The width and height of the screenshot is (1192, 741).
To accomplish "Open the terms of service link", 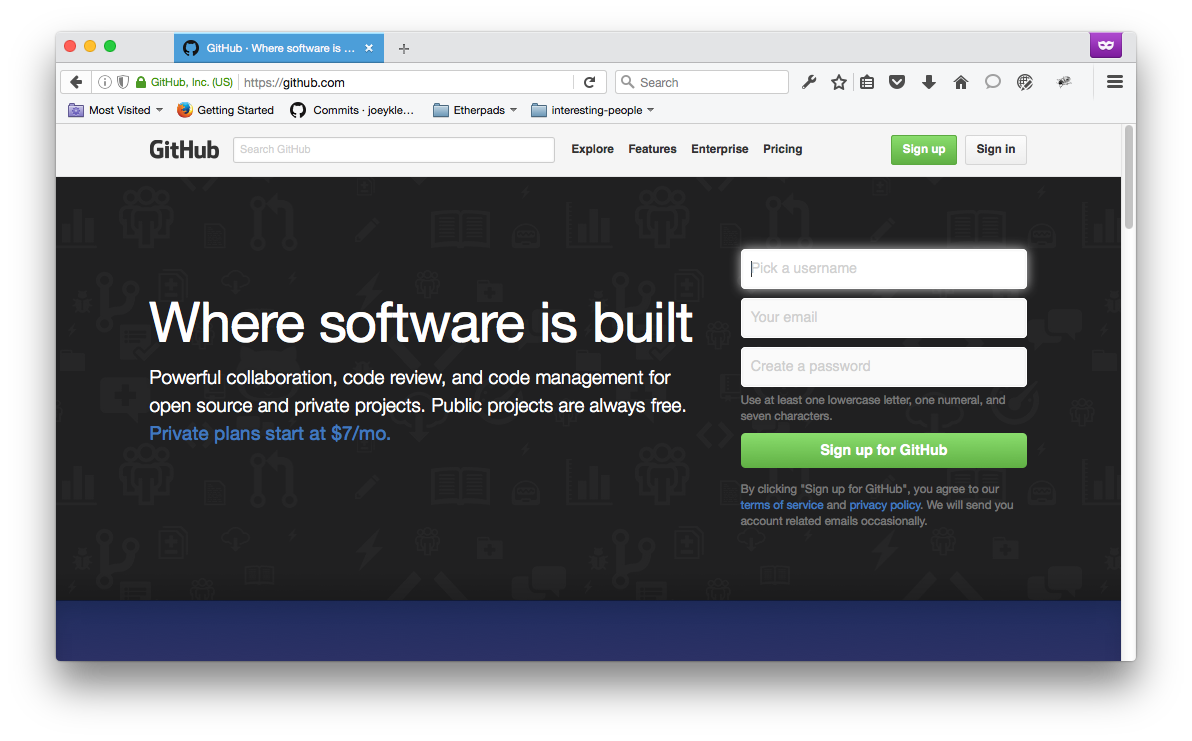I will click(x=781, y=505).
